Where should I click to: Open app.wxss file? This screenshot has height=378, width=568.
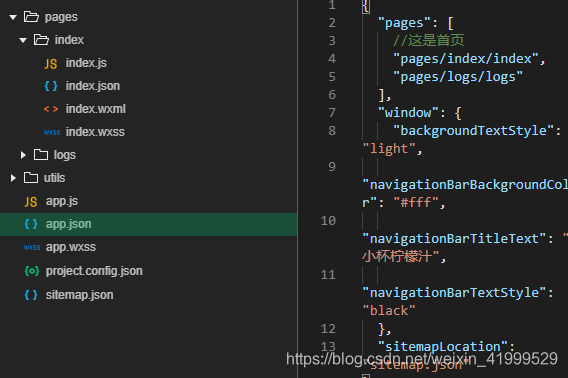pyautogui.click(x=71, y=247)
